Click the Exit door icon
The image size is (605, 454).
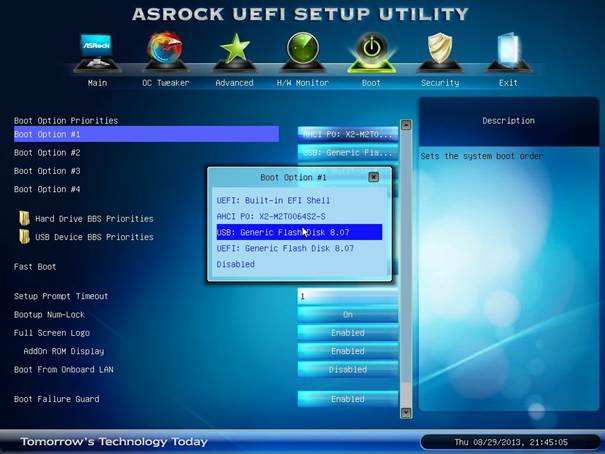pyautogui.click(x=508, y=50)
